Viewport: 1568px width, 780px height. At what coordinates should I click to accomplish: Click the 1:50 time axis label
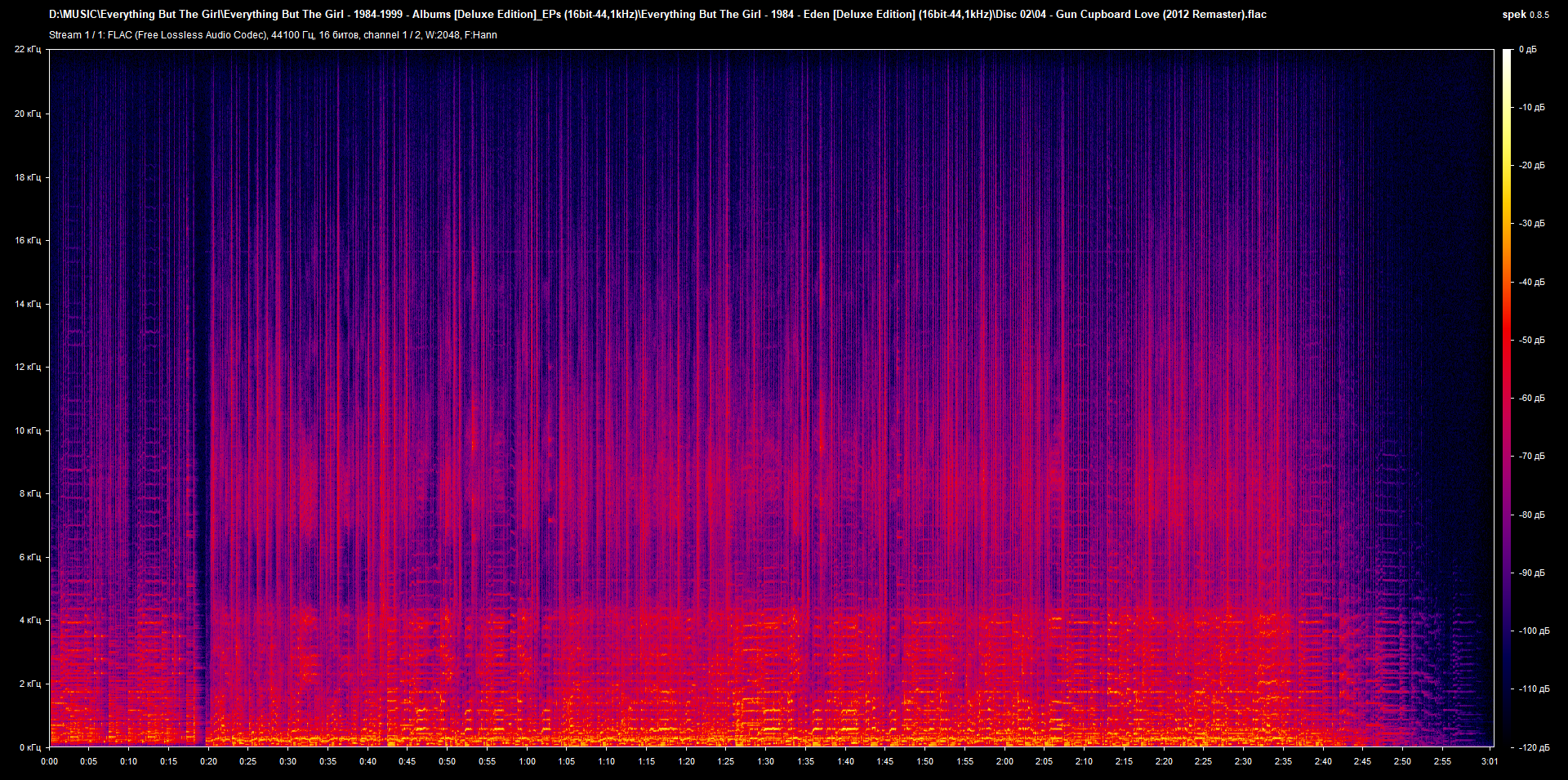tap(925, 762)
